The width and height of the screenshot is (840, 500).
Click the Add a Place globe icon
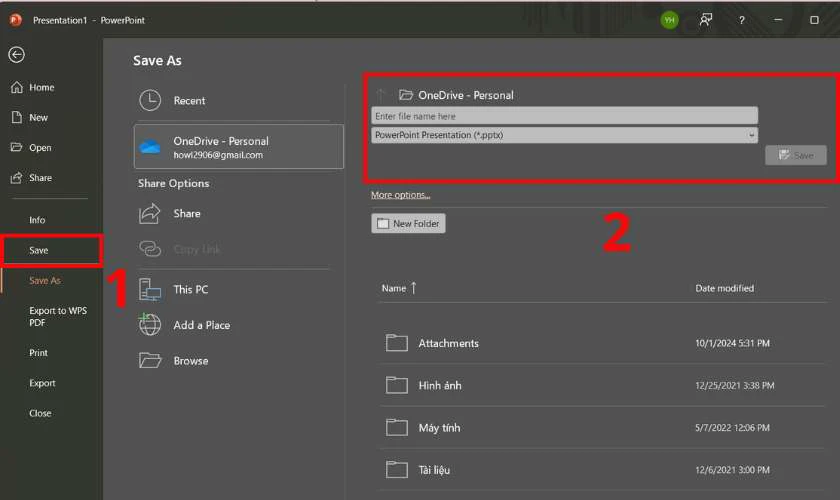click(149, 324)
